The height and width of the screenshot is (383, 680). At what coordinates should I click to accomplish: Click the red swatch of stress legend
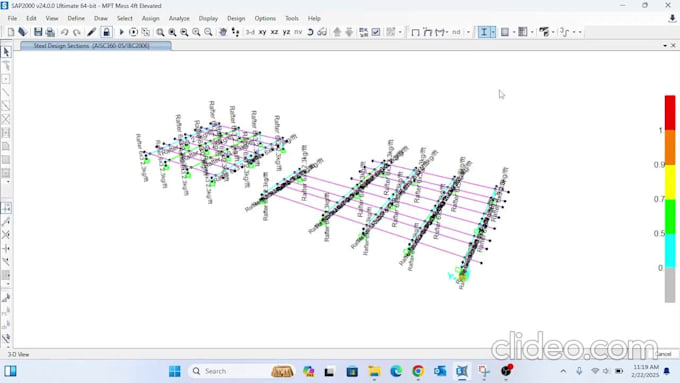coord(670,112)
